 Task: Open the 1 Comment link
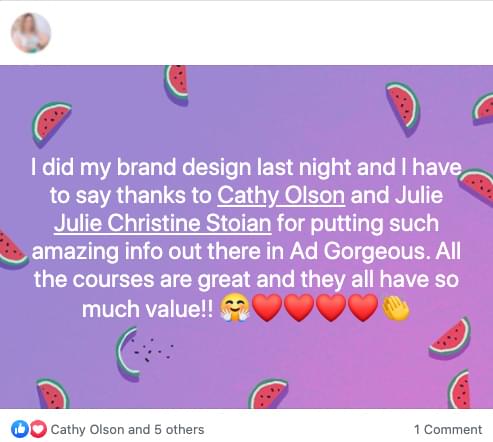click(x=448, y=430)
